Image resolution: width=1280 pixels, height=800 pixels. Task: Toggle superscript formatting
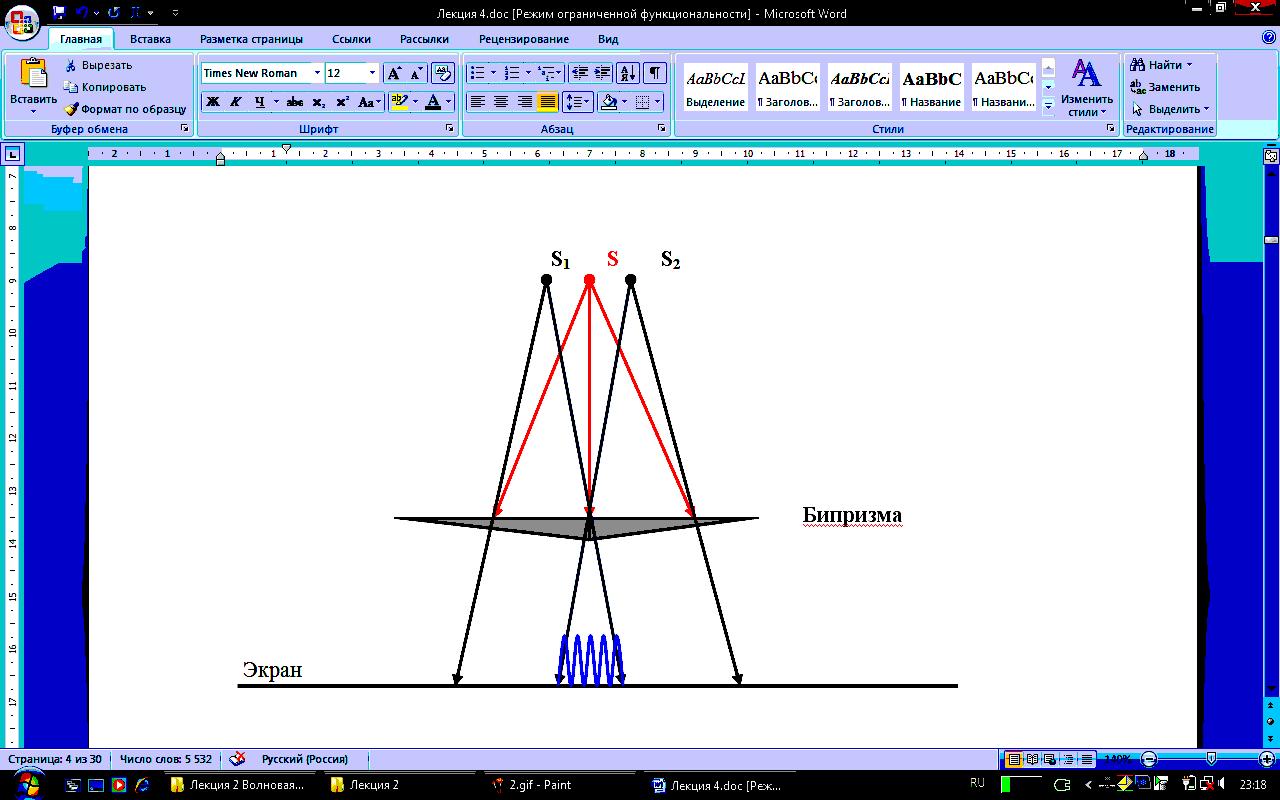click(x=342, y=102)
